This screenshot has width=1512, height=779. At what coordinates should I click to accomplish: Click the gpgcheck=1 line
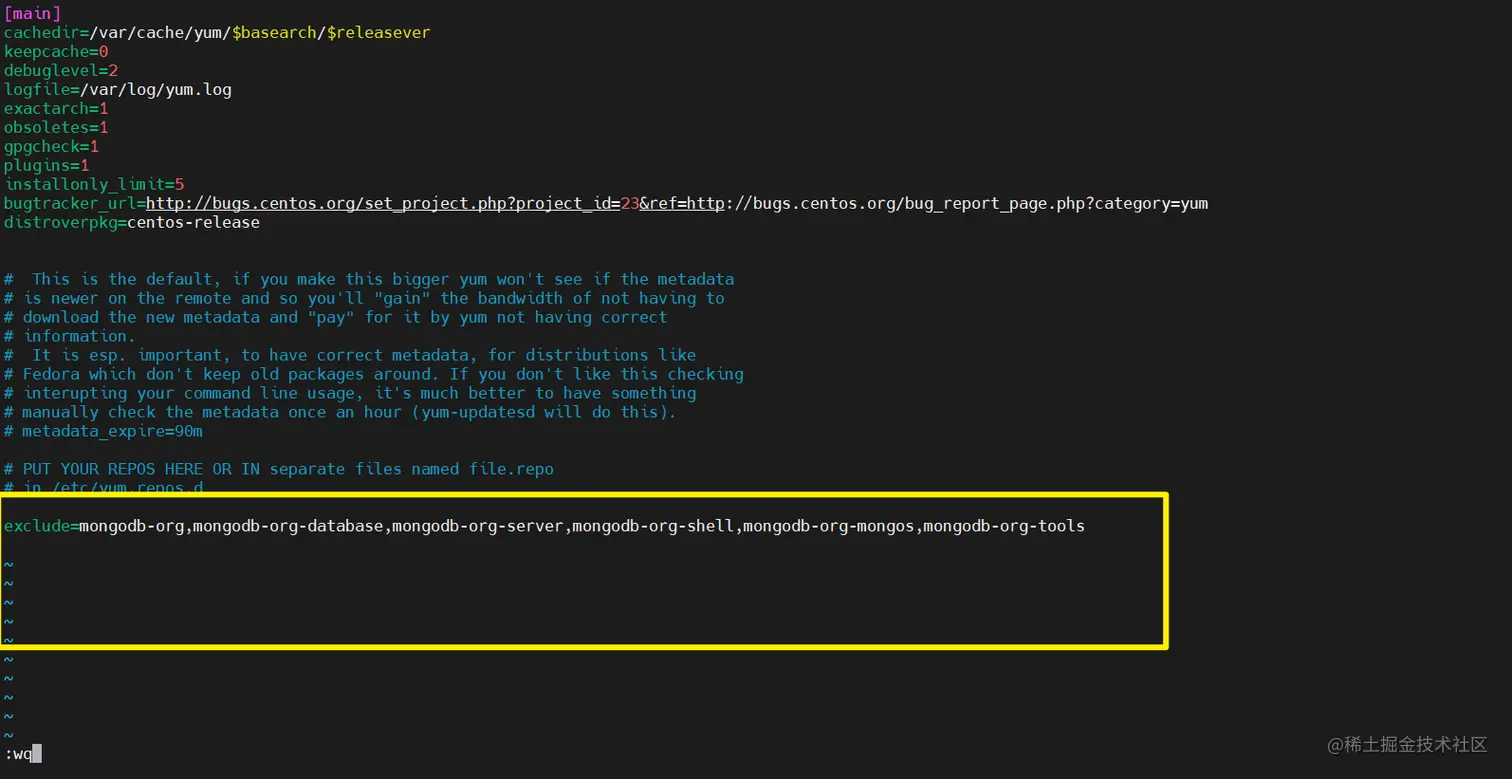52,147
